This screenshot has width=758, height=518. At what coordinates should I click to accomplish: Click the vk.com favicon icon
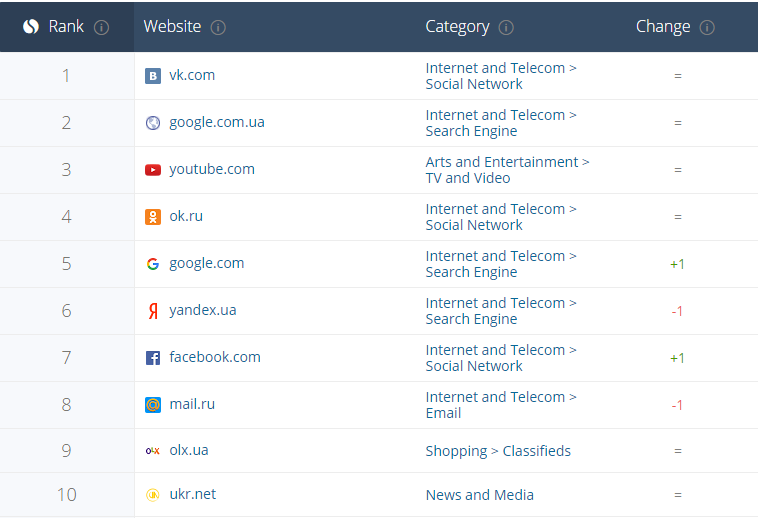tap(152, 76)
